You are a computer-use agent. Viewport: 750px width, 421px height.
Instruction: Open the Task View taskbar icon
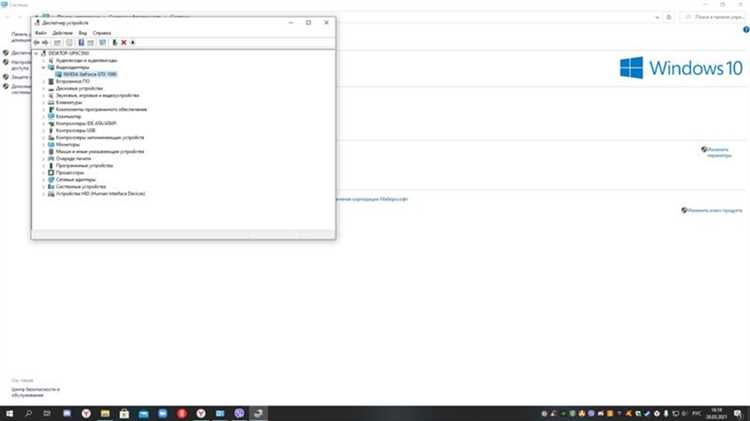pyautogui.click(x=47, y=413)
